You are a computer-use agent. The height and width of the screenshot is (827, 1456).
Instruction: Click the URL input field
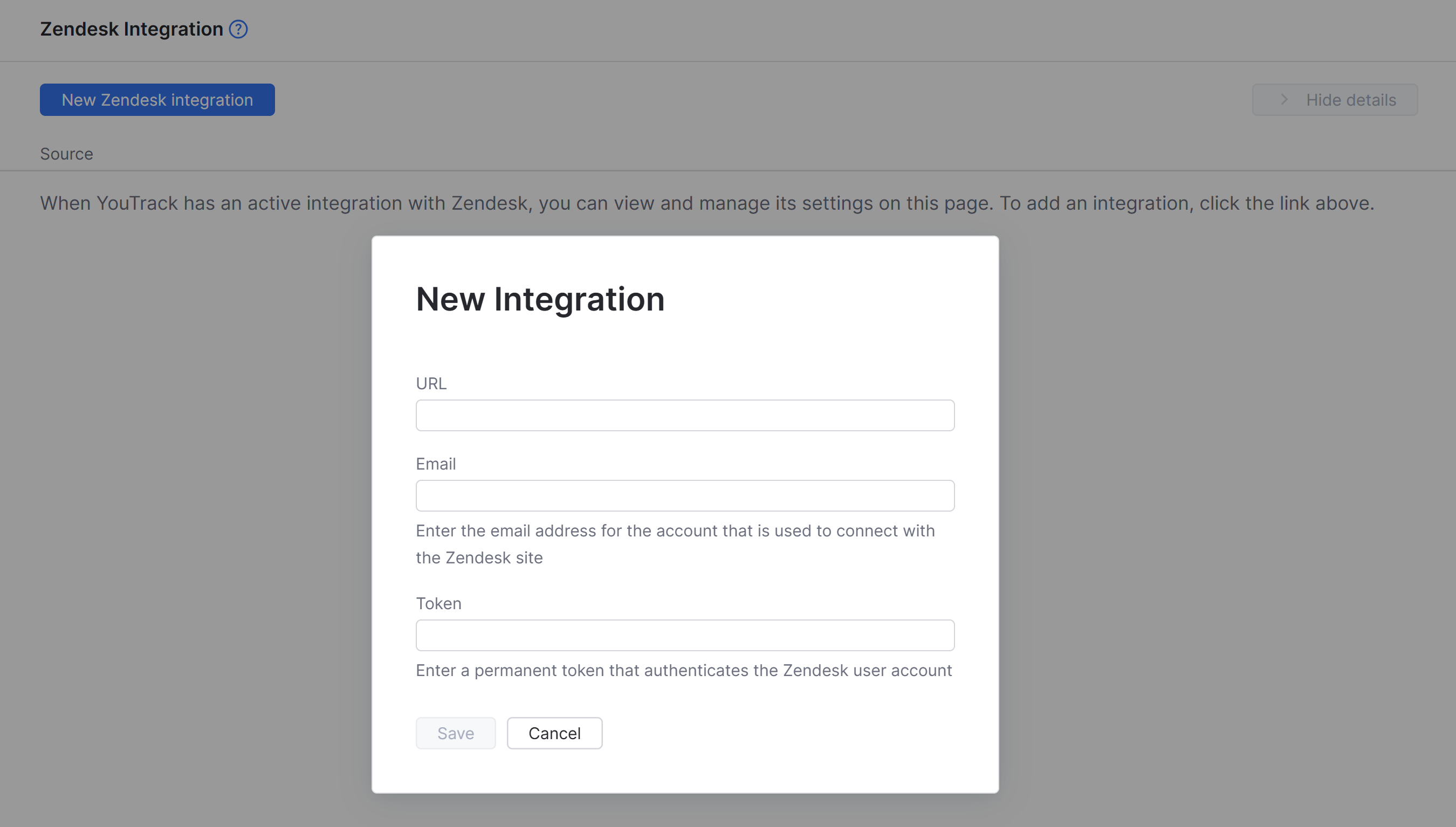[684, 415]
